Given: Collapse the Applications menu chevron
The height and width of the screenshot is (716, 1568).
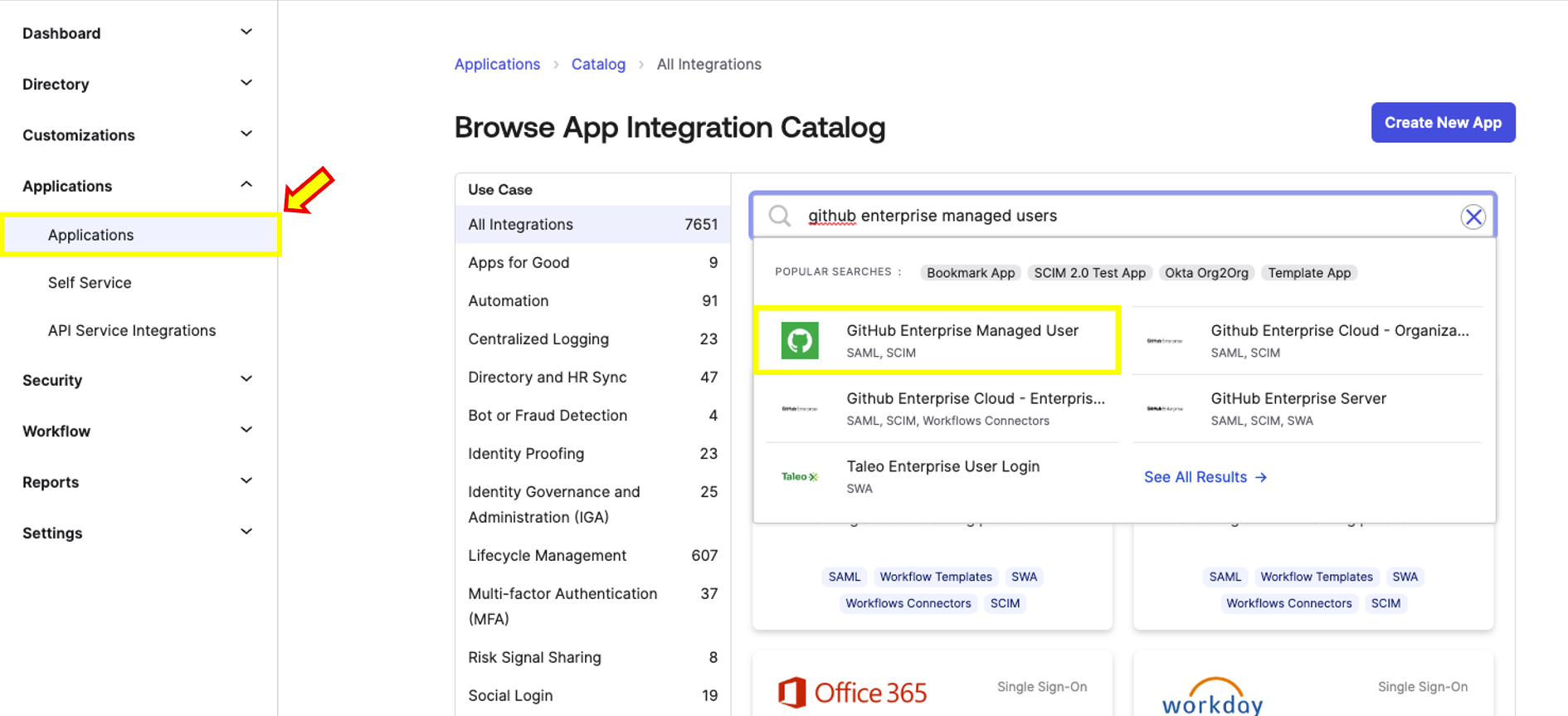Looking at the screenshot, I should tap(246, 185).
